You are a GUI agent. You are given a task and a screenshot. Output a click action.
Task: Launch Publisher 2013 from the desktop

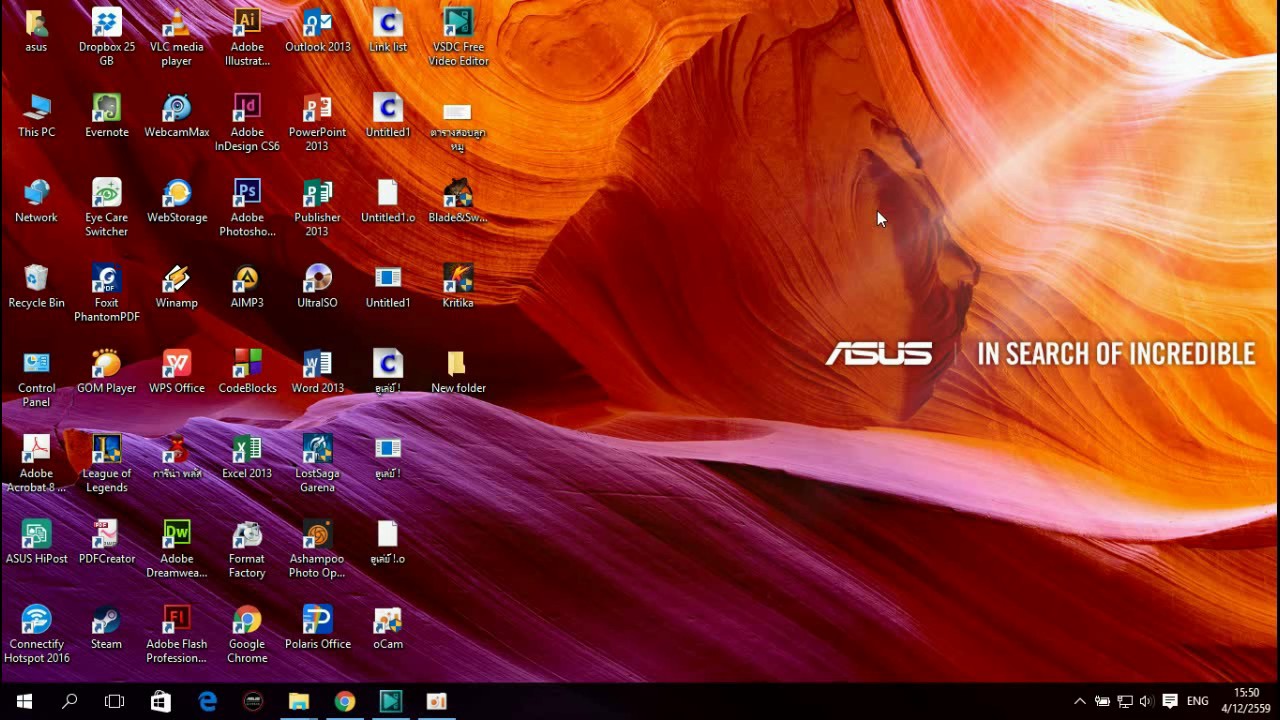tap(318, 207)
